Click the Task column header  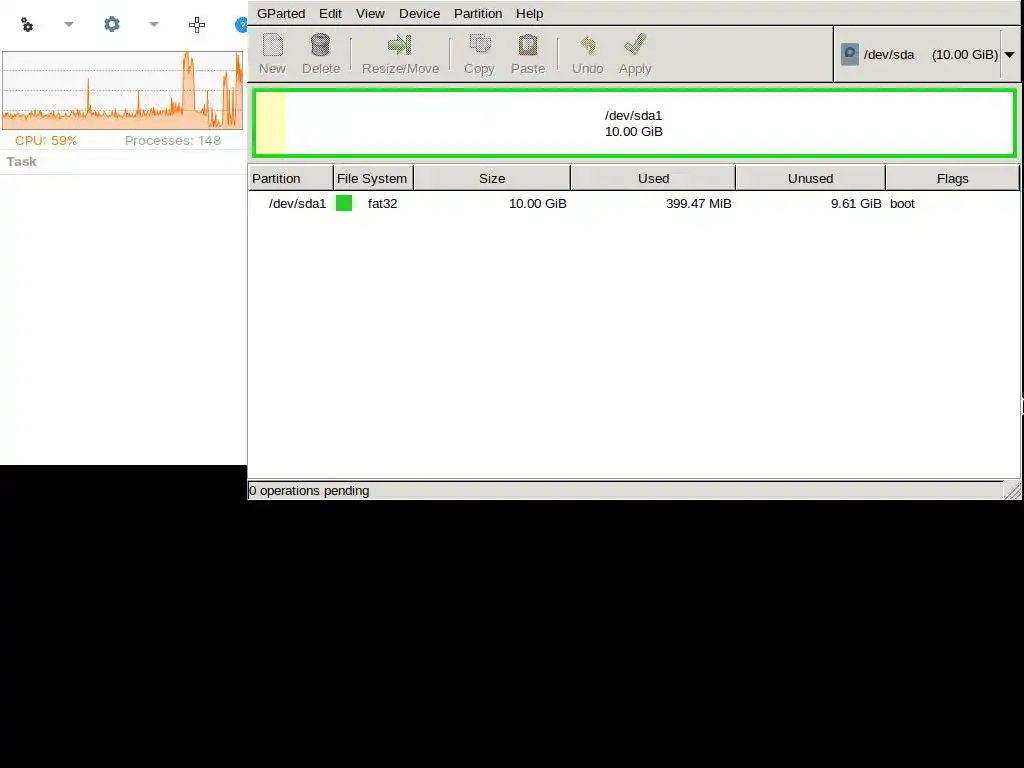coord(22,161)
